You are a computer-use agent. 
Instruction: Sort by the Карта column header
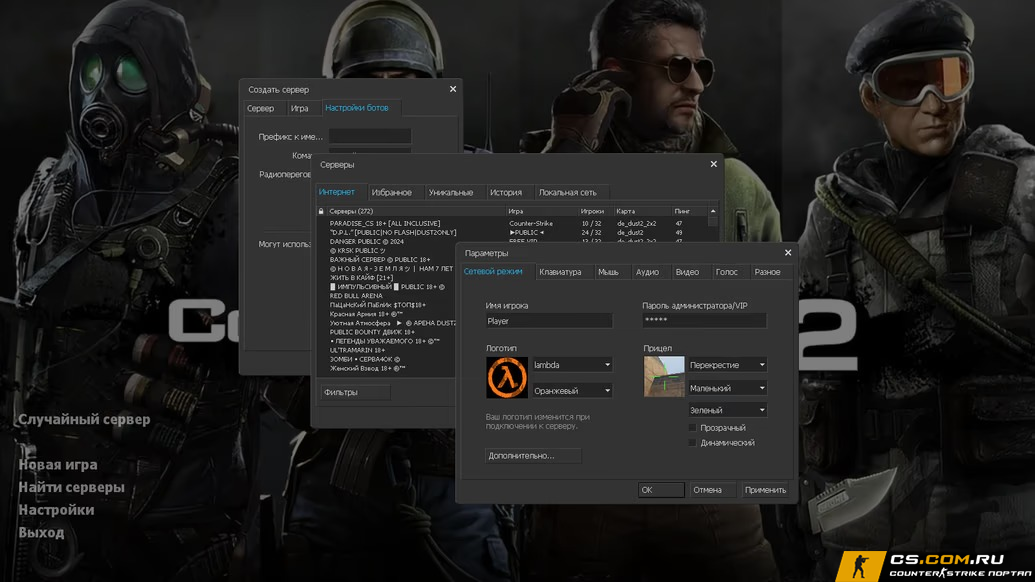(642, 211)
